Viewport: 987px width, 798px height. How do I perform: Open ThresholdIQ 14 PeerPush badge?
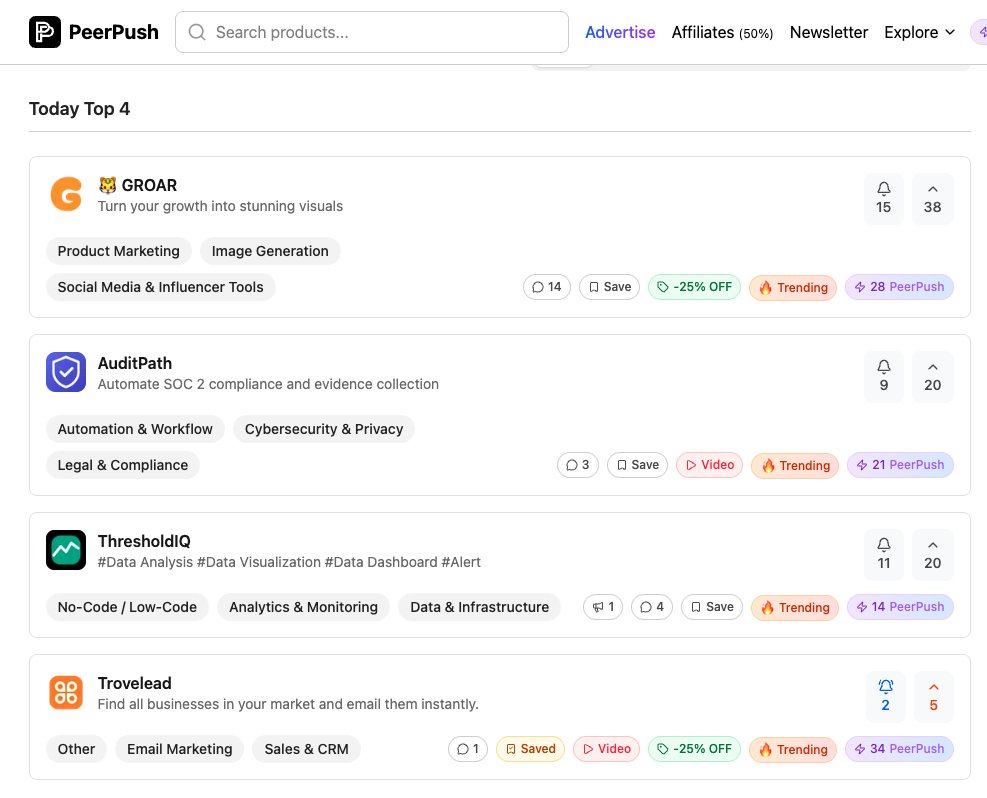click(900, 607)
